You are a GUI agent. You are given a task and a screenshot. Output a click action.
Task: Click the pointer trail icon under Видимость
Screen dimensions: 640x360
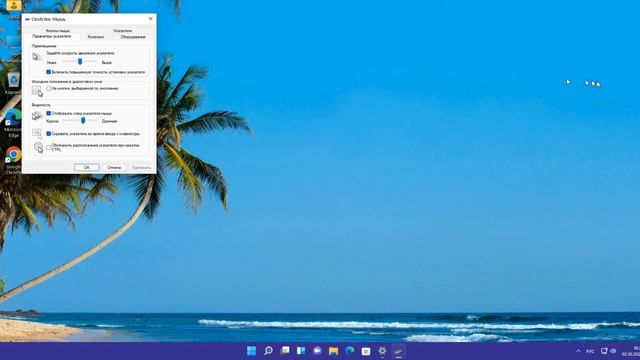(x=37, y=116)
